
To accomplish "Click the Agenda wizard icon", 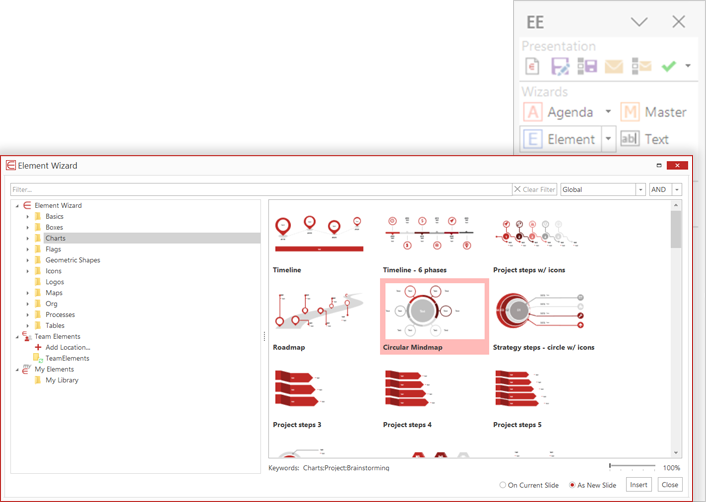I will pyautogui.click(x=533, y=112).
